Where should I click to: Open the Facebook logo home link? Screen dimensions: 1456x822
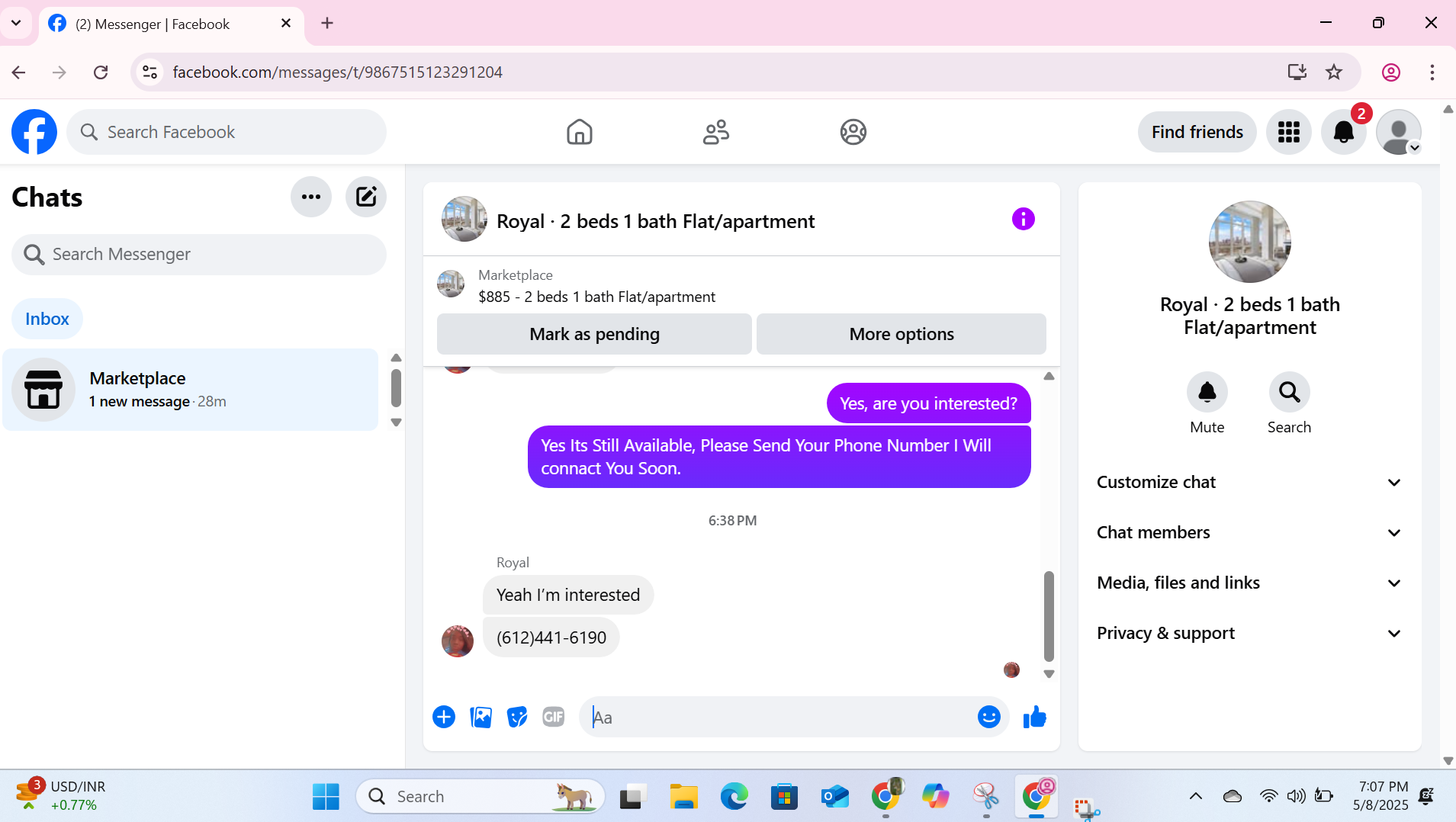click(x=34, y=132)
